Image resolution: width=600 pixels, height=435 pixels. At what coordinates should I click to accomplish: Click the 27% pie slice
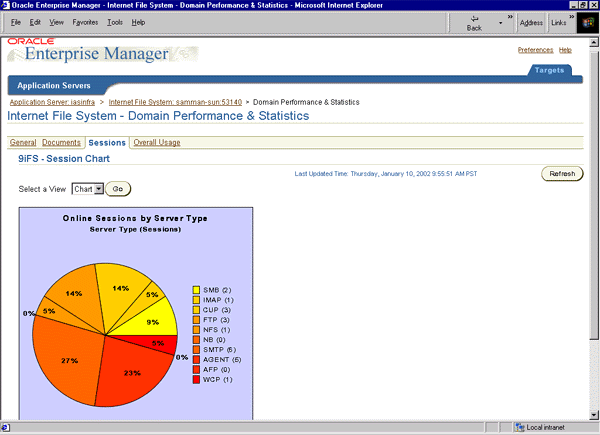(x=67, y=362)
